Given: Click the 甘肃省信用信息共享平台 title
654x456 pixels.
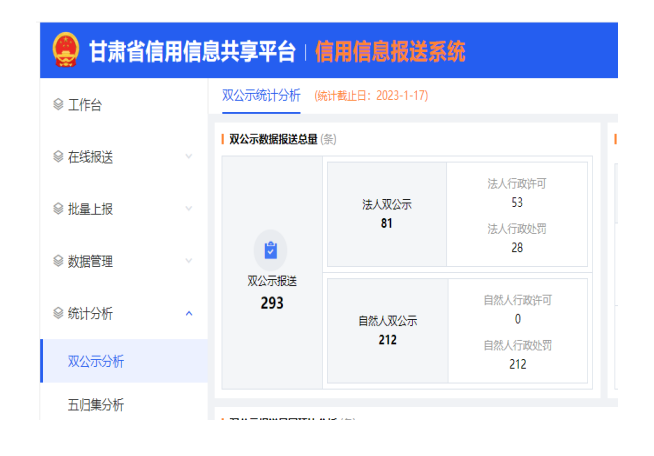Looking at the screenshot, I should pos(192,51).
